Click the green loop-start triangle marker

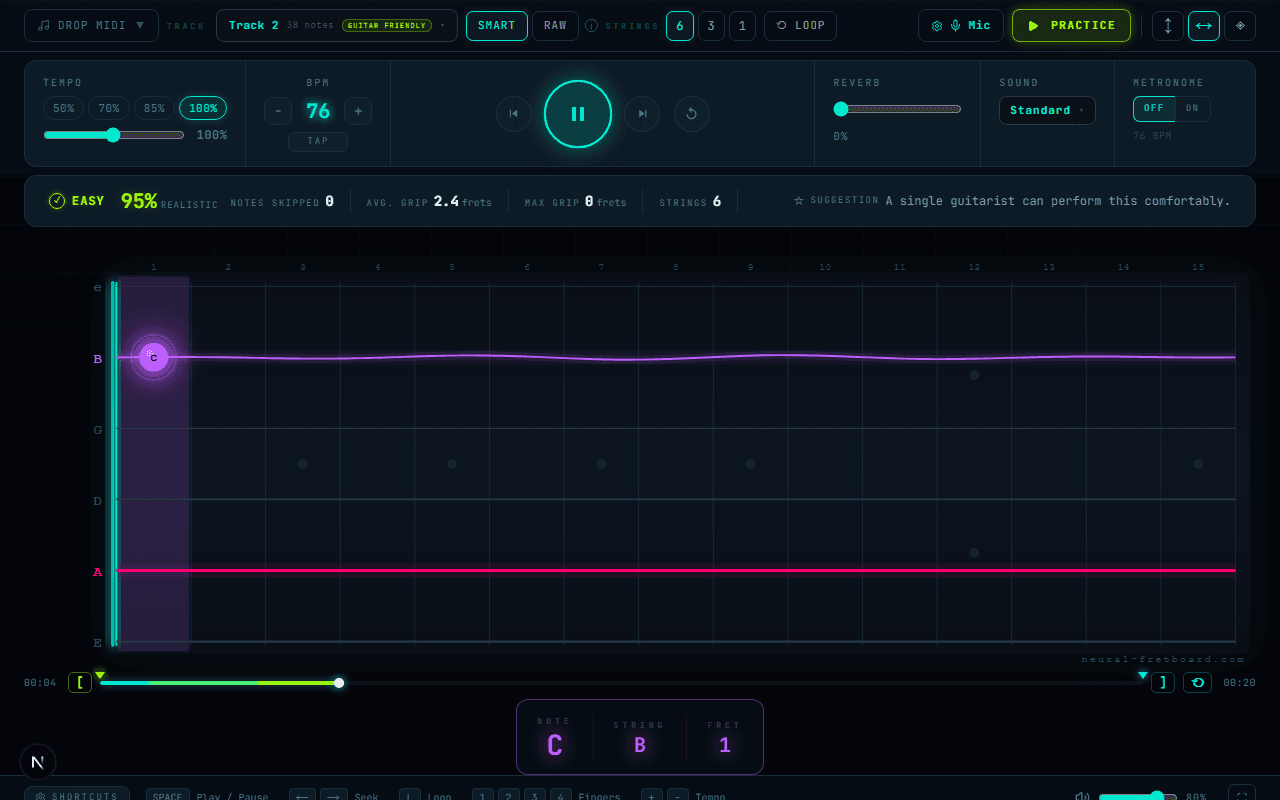pos(100,675)
